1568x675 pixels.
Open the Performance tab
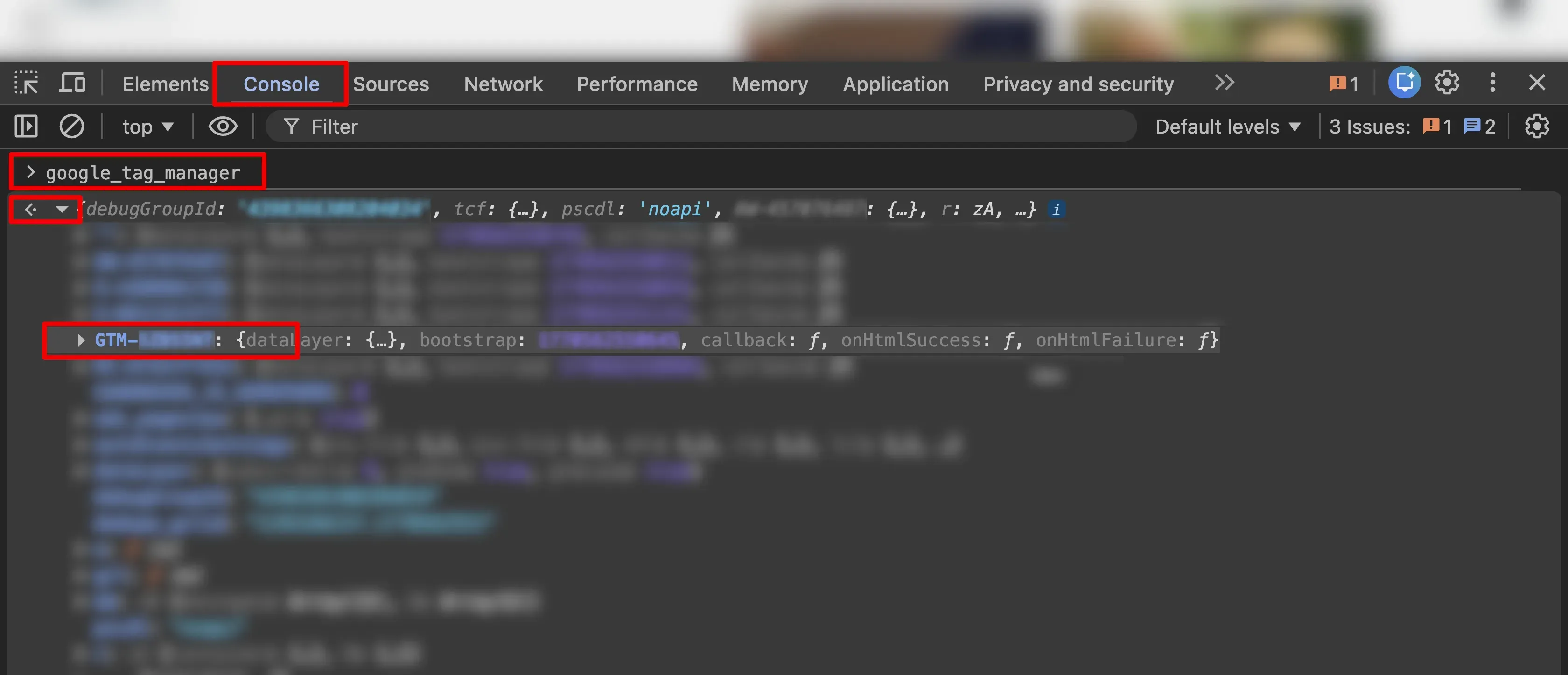(x=637, y=84)
